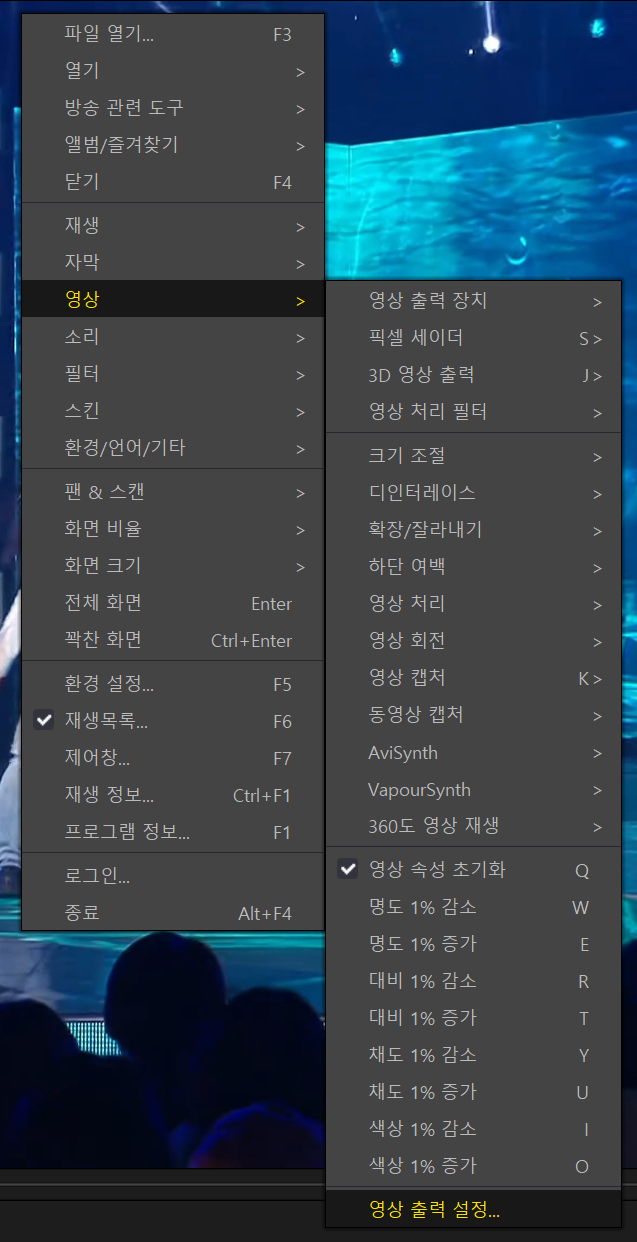Open 영상 처리 필터 submenu

pyautogui.click(x=473, y=412)
